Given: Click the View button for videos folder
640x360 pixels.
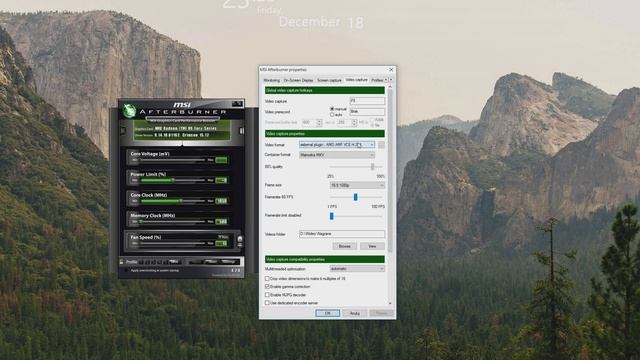Looking at the screenshot, I should pos(372,246).
